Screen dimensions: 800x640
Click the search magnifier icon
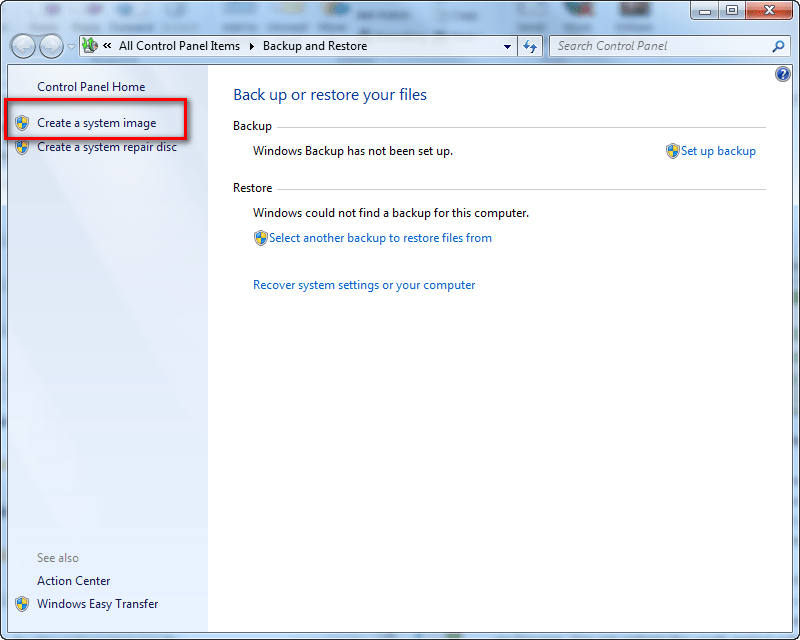tap(777, 46)
